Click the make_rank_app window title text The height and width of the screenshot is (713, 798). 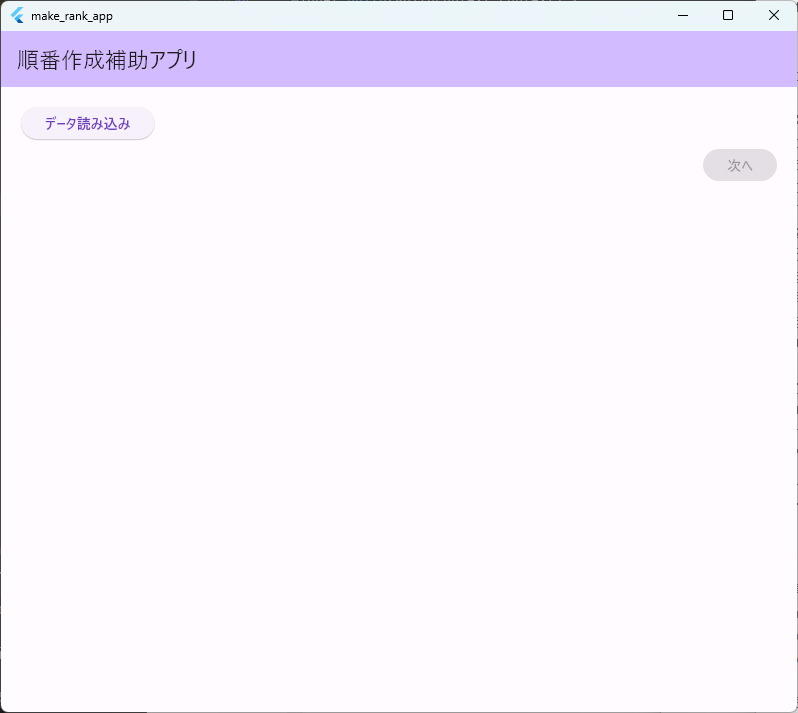point(71,16)
